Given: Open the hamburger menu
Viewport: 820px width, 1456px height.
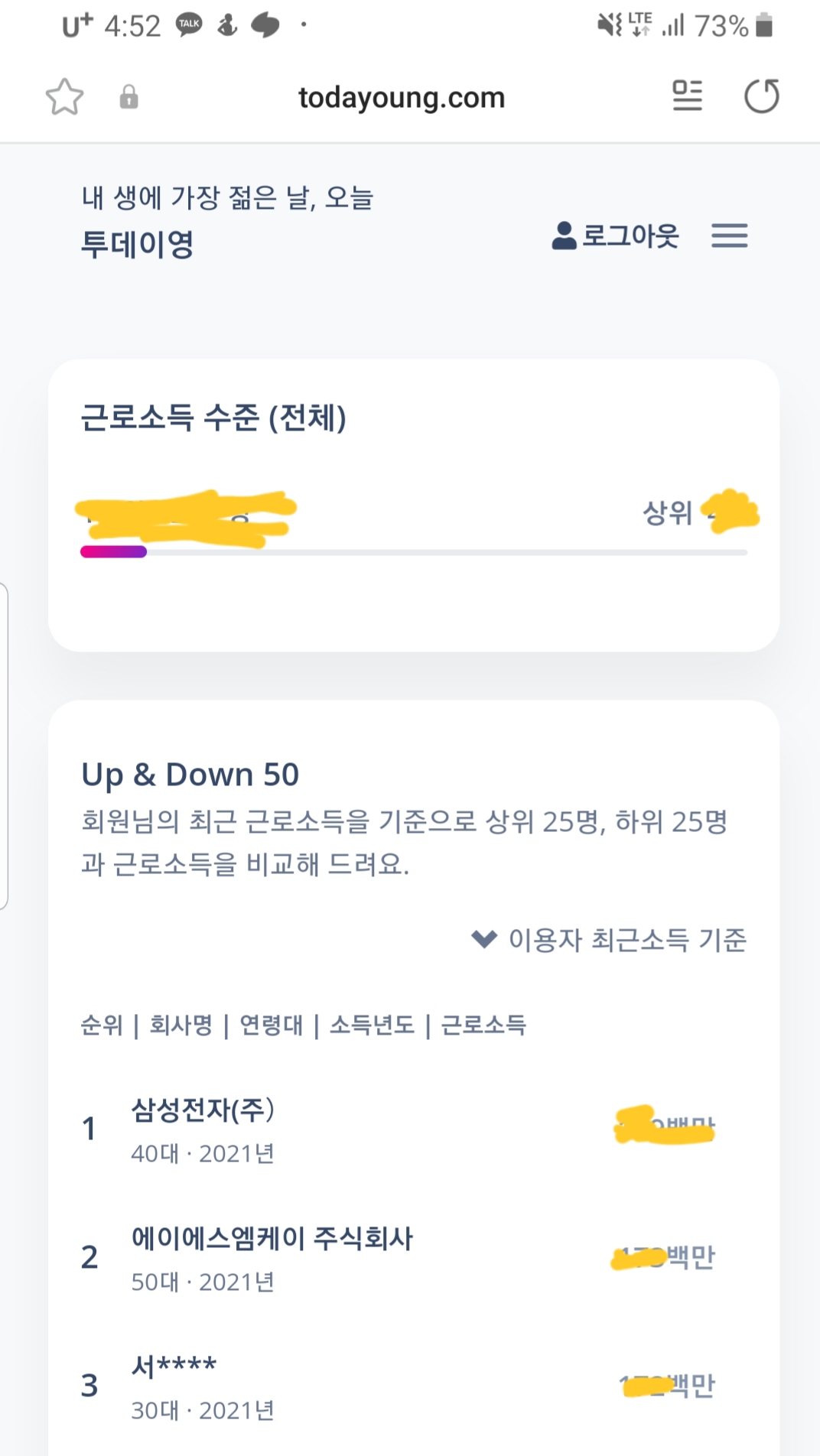Looking at the screenshot, I should pyautogui.click(x=730, y=236).
